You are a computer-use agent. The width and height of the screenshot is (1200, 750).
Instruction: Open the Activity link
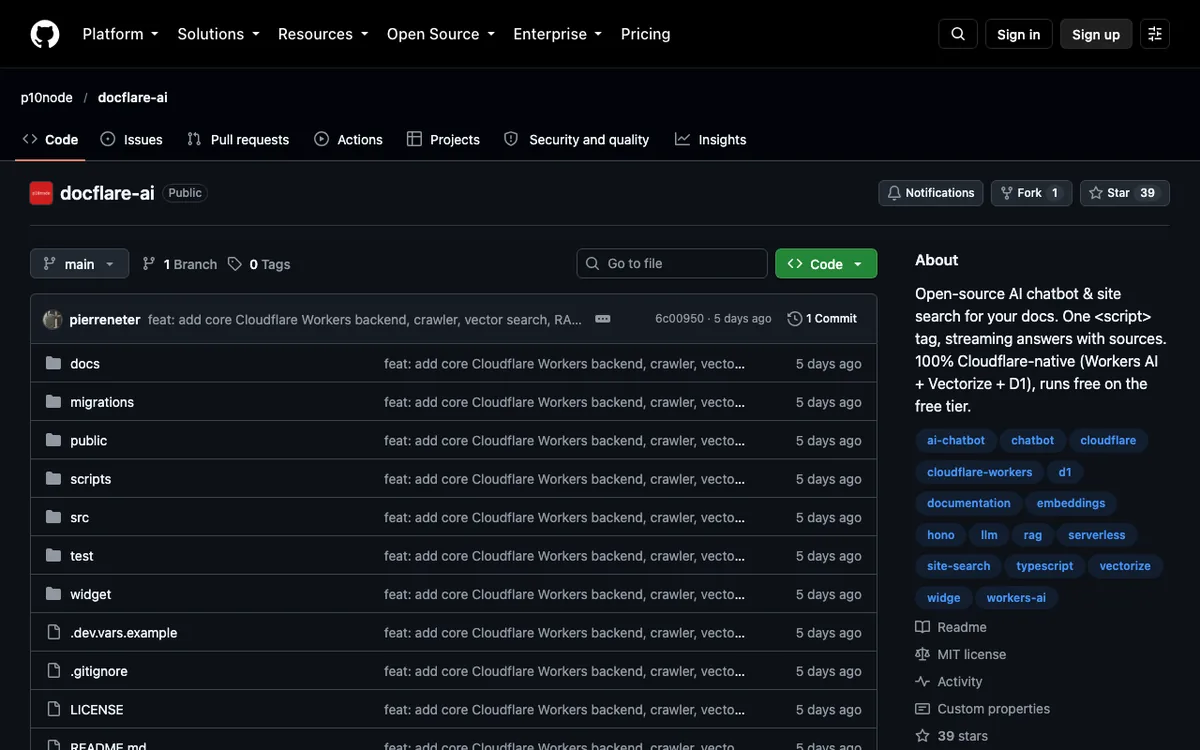(949, 682)
